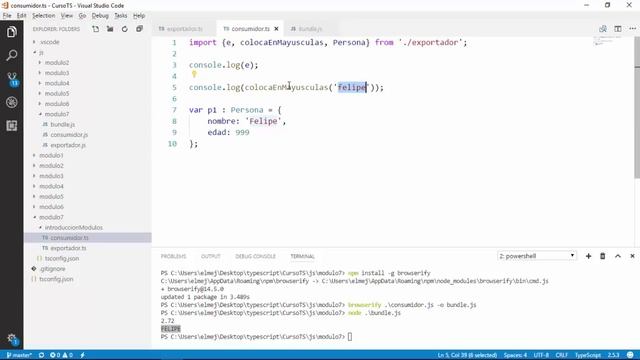Viewport: 640px width, 360px height.
Task: Open the terminal selector '2: powershell' dropdown
Action: [537, 256]
